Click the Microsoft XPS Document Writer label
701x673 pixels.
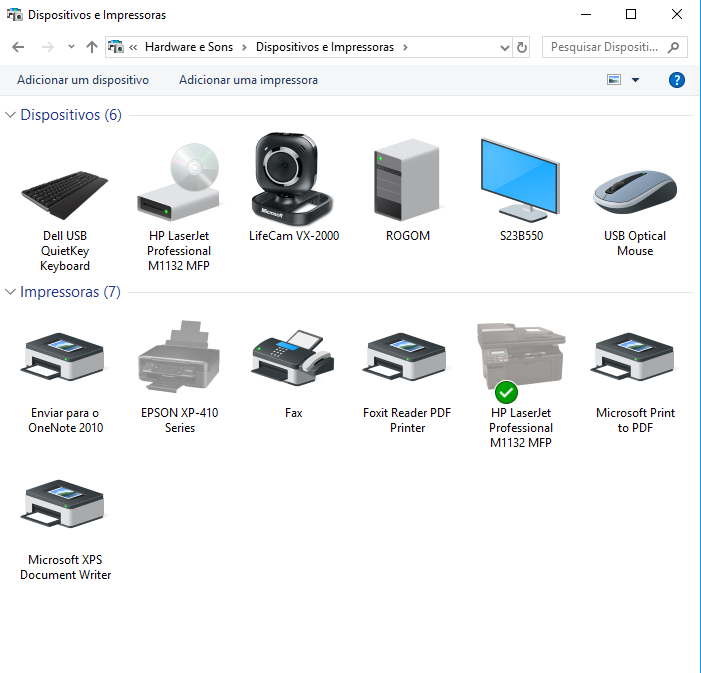coord(65,567)
